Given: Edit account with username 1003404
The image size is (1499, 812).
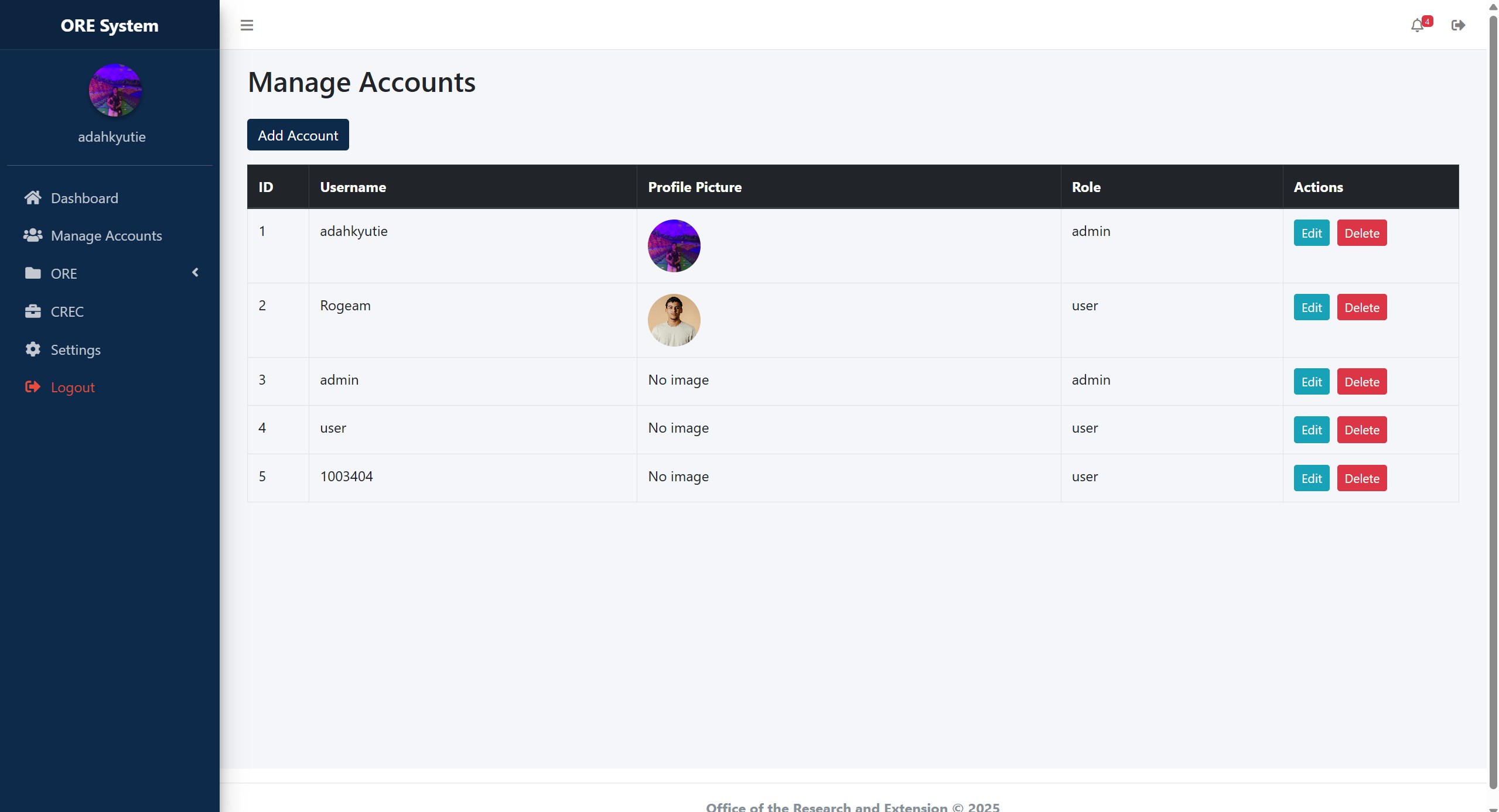Looking at the screenshot, I should (1311, 478).
